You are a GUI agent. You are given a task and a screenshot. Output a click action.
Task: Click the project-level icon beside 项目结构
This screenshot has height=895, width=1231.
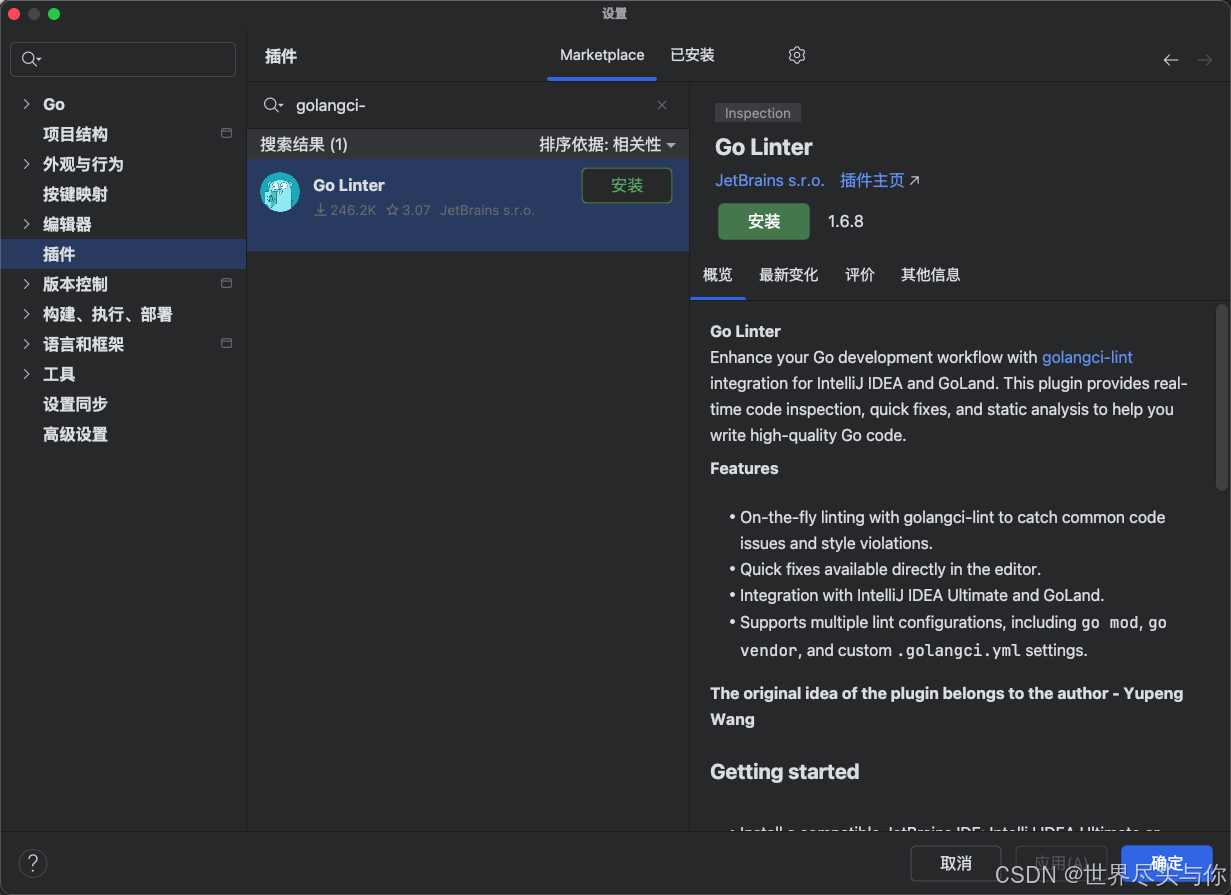227,133
